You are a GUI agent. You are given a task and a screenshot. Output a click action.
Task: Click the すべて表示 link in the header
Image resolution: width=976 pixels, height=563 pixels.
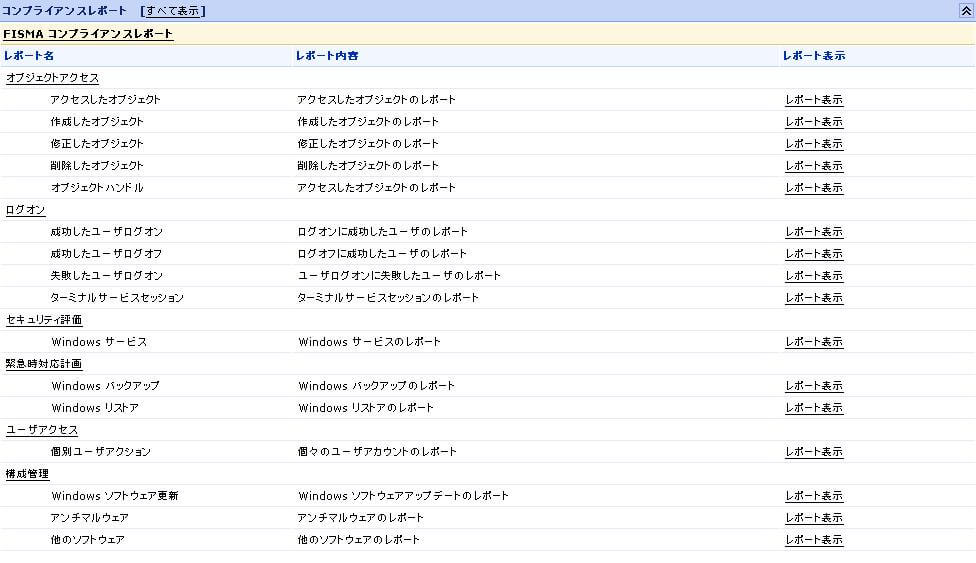(172, 11)
